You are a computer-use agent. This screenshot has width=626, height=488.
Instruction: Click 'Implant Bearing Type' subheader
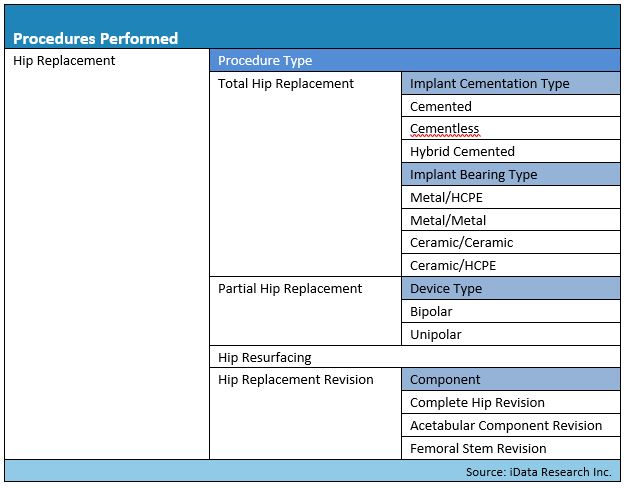coord(511,175)
